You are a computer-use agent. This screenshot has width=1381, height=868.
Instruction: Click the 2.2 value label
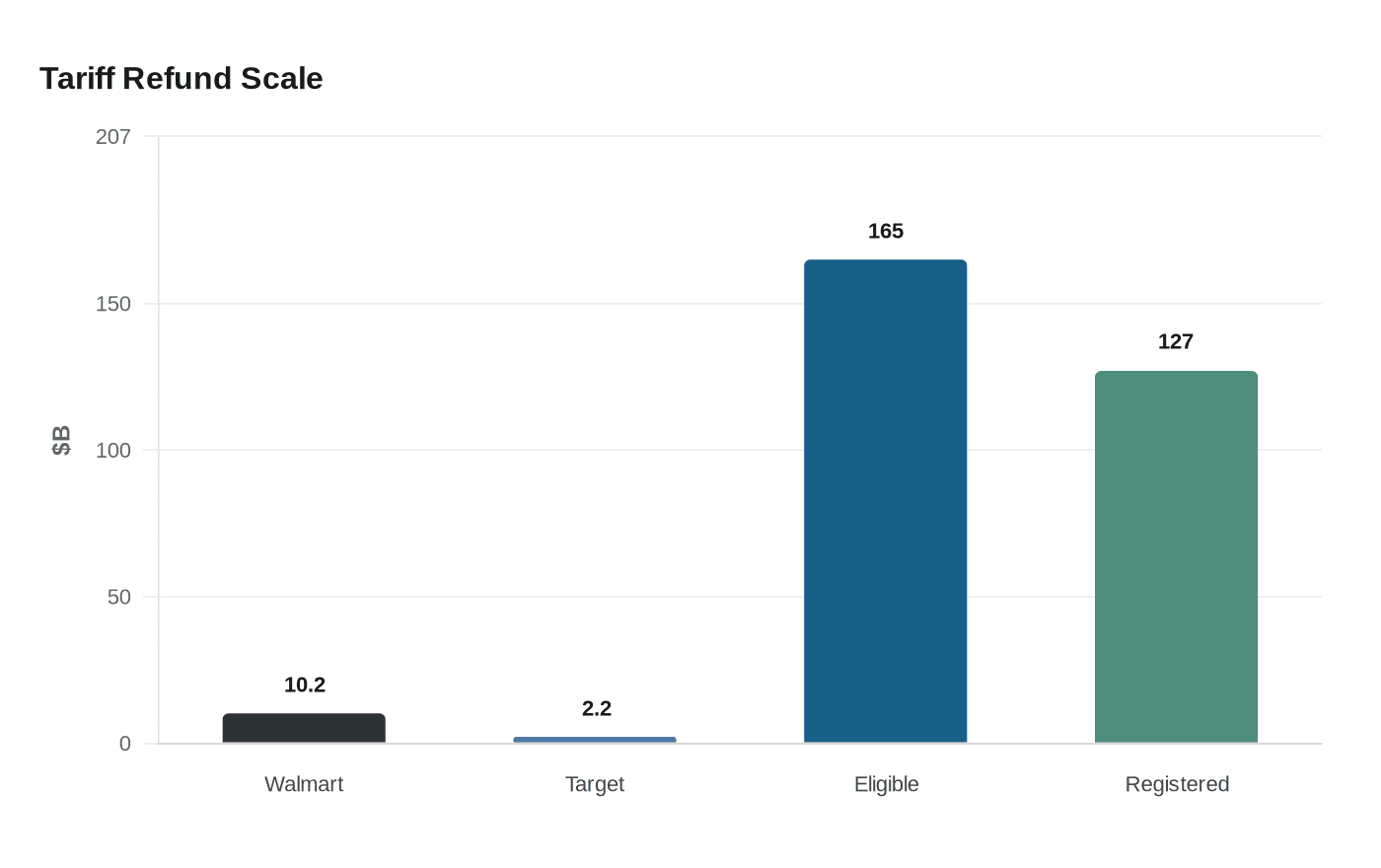pos(597,708)
